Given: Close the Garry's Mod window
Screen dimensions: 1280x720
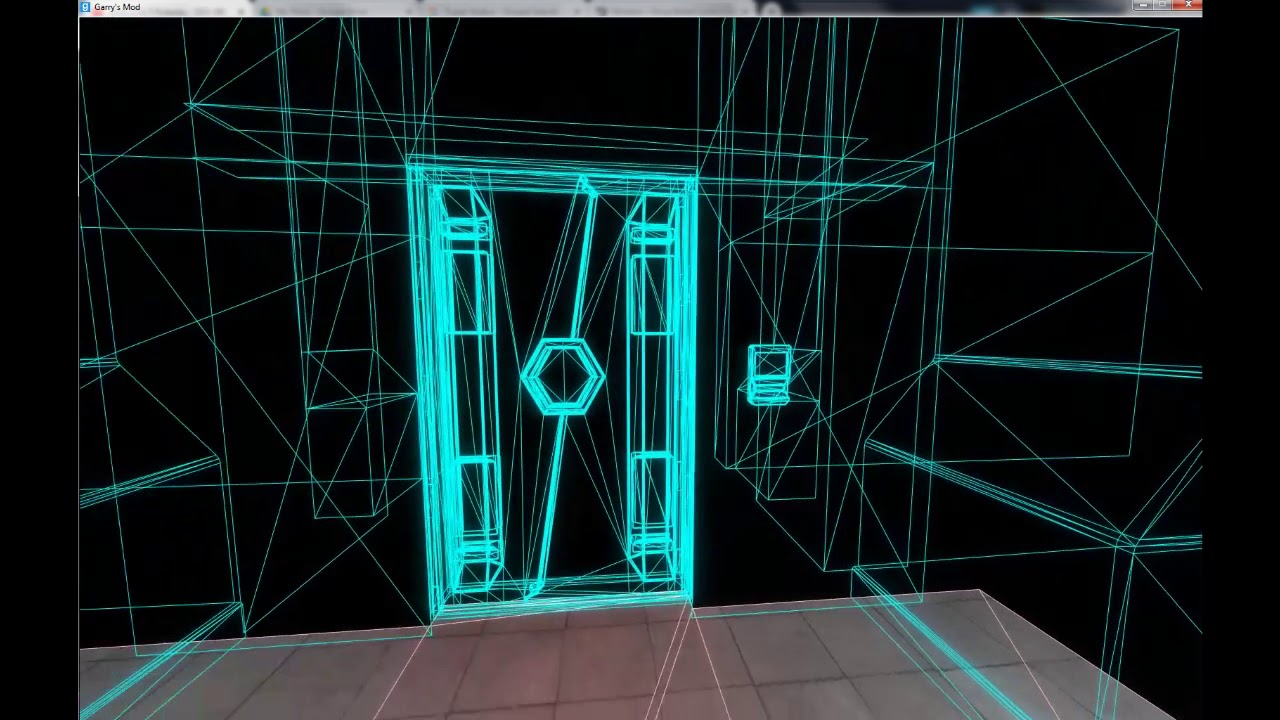Looking at the screenshot, I should tap(1188, 6).
